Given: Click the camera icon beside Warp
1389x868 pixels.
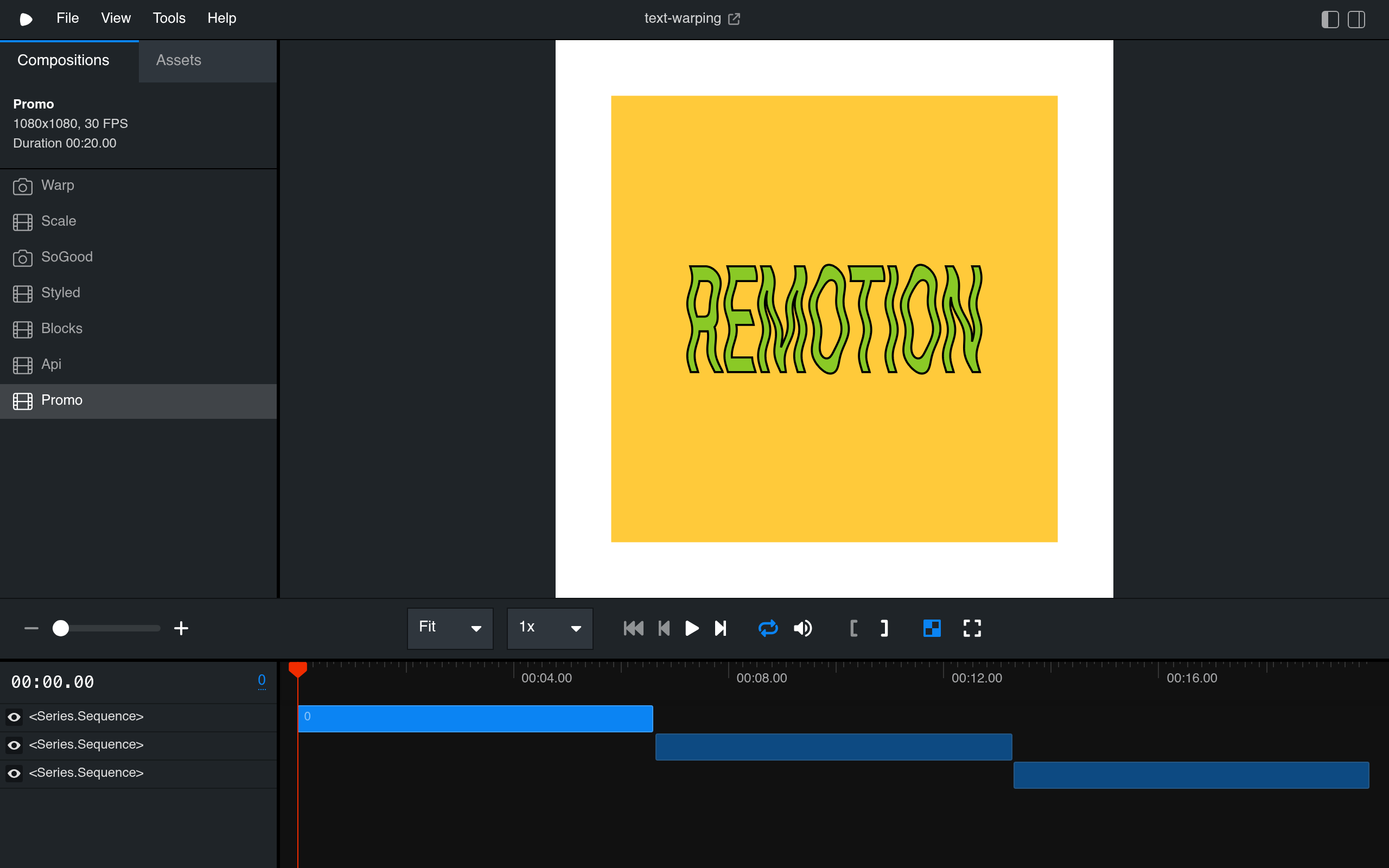Looking at the screenshot, I should pos(22,186).
